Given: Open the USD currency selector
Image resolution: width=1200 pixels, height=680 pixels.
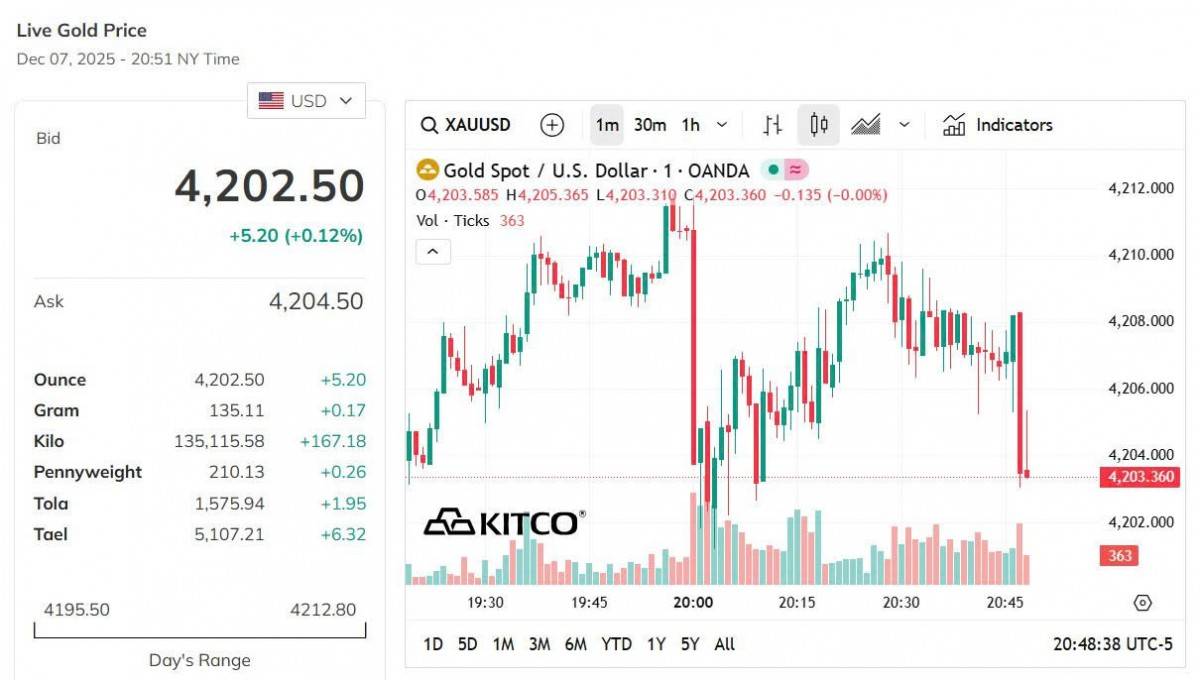Looking at the screenshot, I should click(x=306, y=100).
